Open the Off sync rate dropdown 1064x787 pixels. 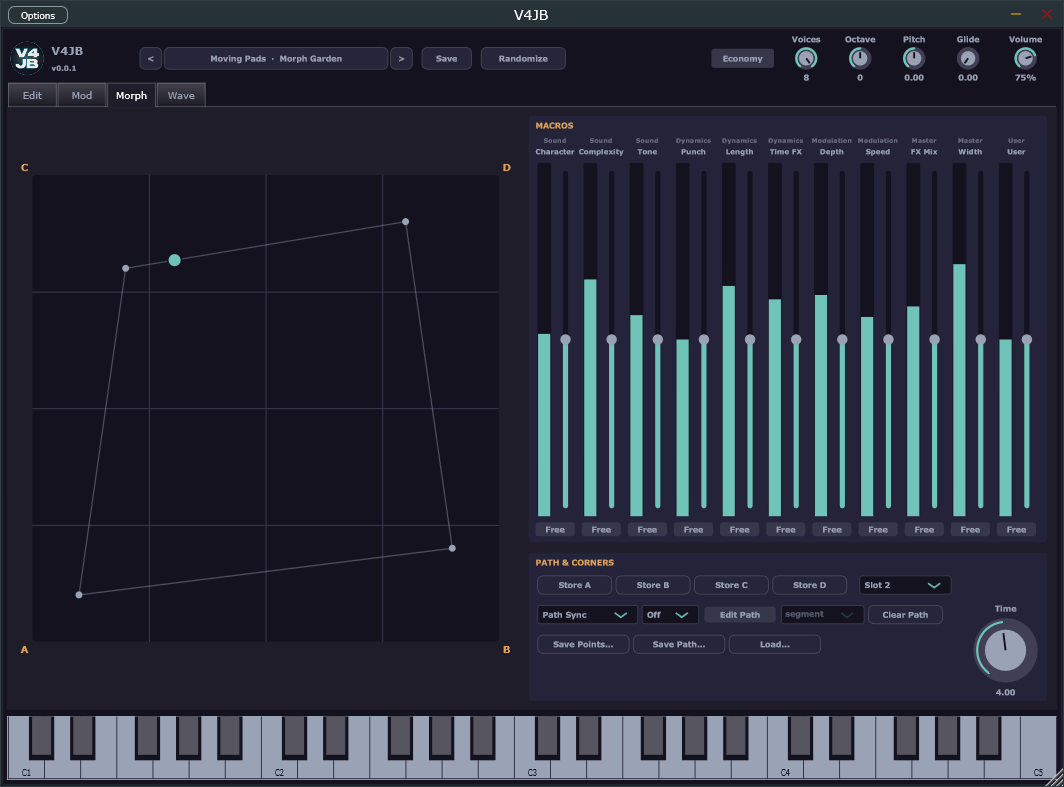[x=670, y=615]
